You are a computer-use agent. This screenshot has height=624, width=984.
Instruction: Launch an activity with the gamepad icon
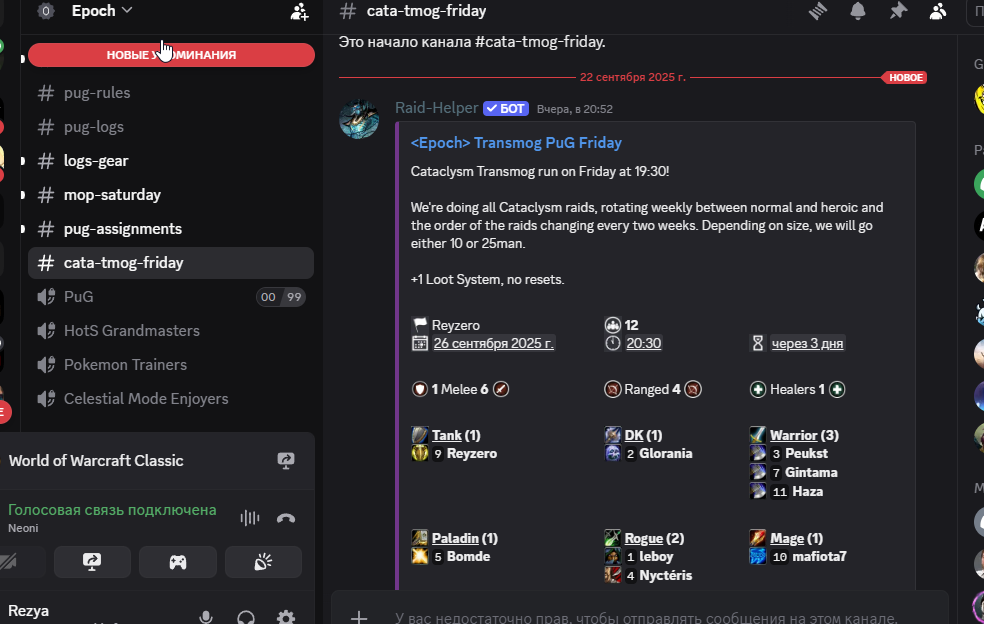[178, 562]
